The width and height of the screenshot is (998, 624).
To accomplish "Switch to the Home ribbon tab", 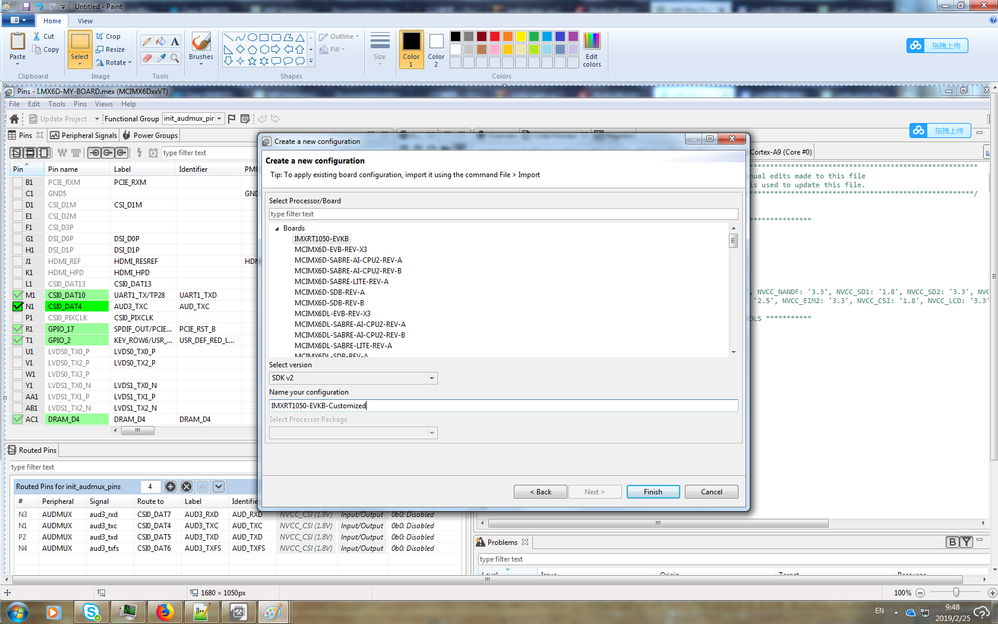I will click(52, 21).
